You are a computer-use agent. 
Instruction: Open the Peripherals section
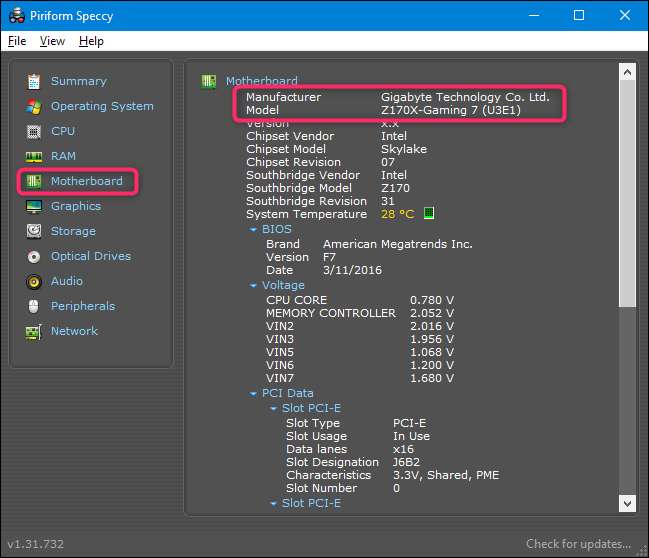[82, 306]
